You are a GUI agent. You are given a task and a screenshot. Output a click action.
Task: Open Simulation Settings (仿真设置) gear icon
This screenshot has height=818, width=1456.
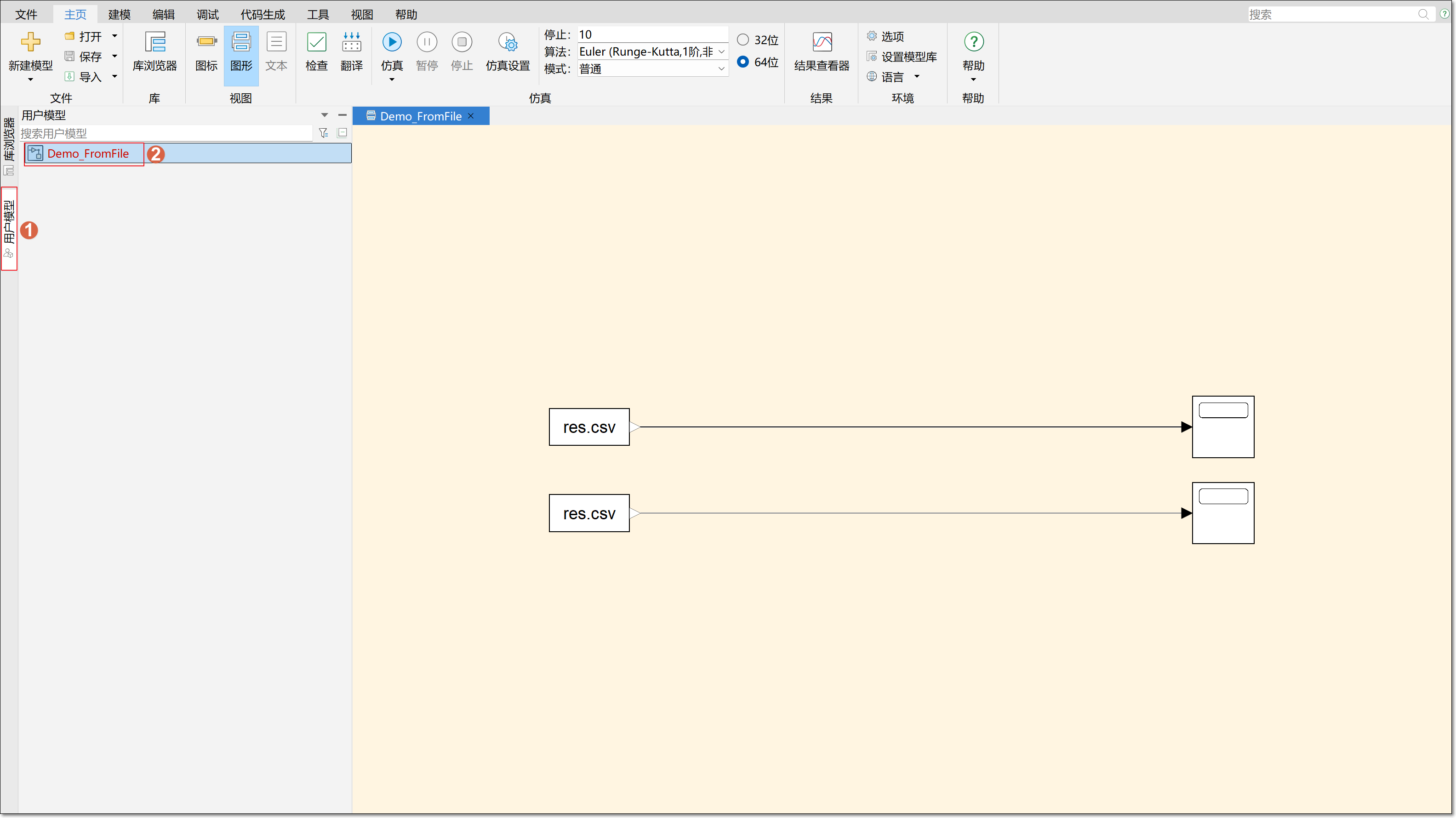pos(508,42)
